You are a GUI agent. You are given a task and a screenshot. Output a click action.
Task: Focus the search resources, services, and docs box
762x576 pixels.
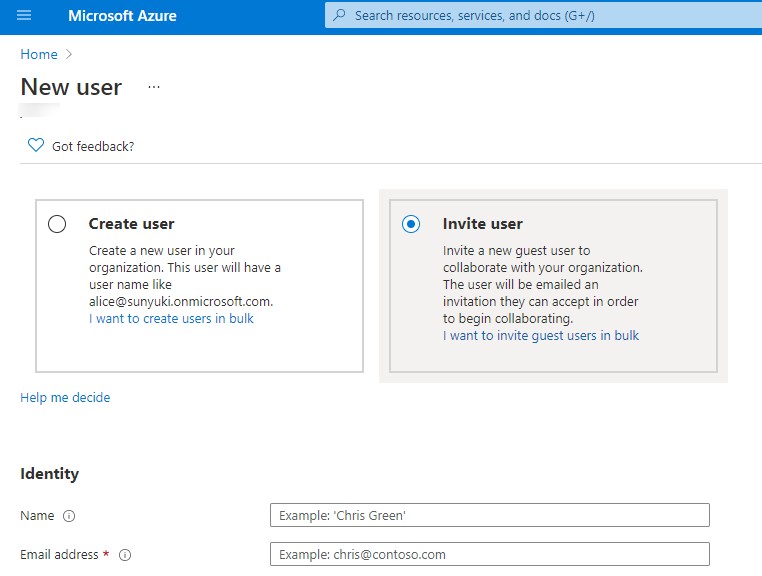click(x=543, y=16)
